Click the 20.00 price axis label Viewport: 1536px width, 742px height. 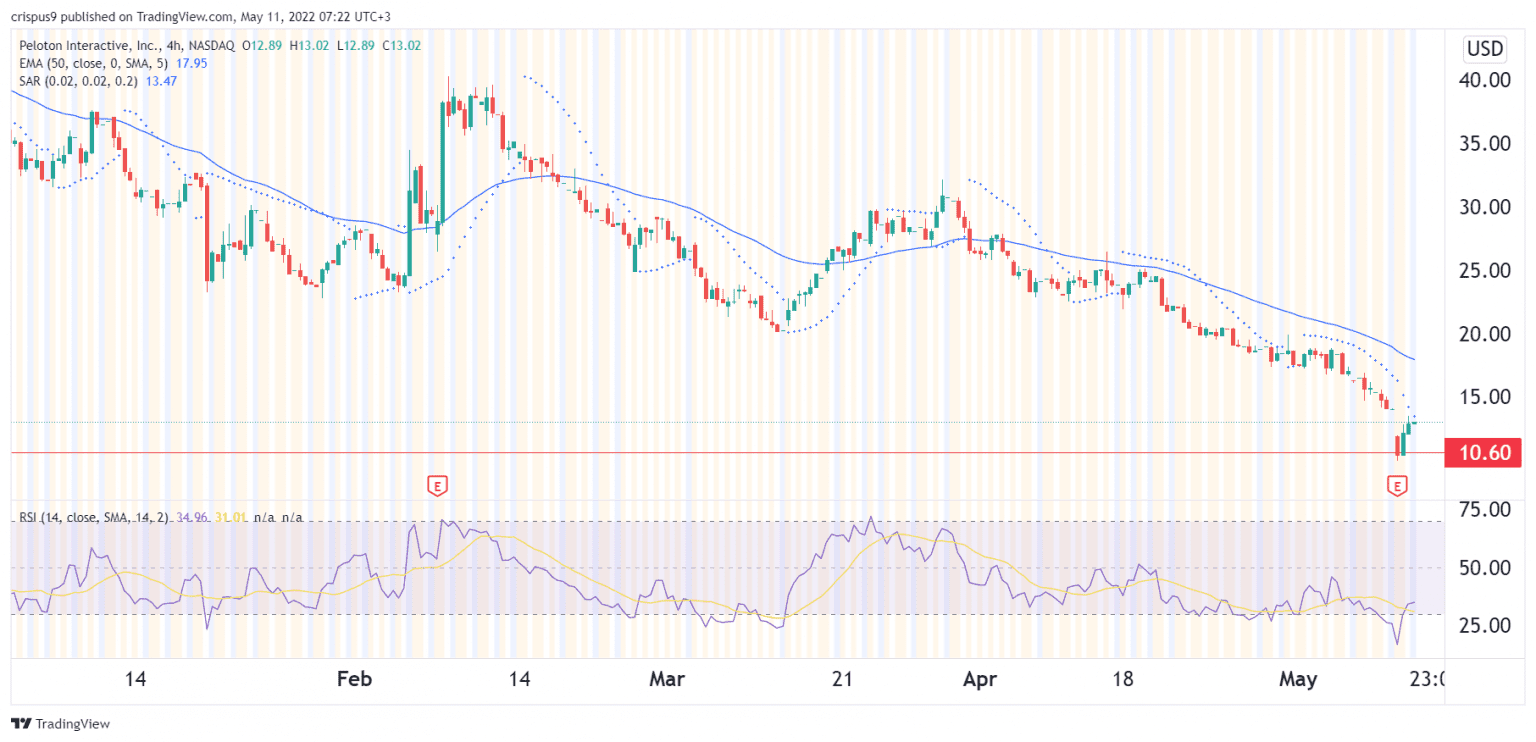pos(1484,333)
